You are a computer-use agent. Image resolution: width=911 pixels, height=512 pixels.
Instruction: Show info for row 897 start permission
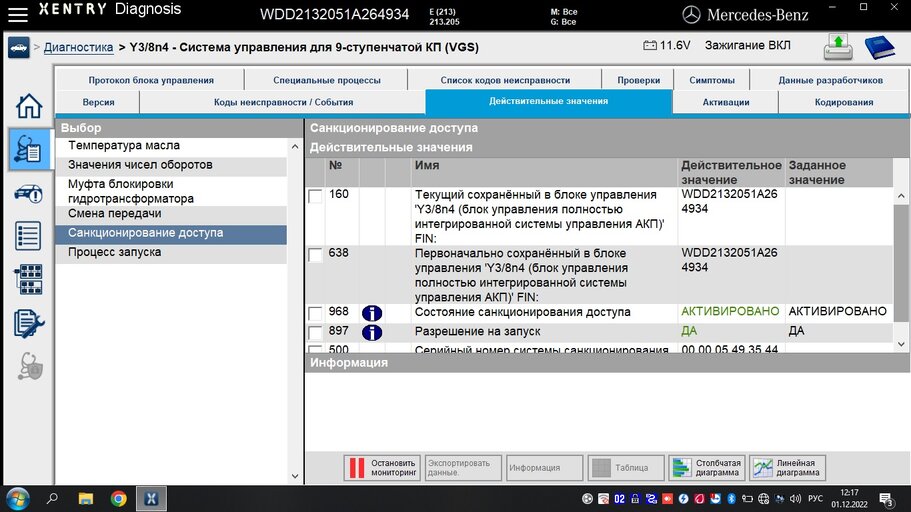(x=372, y=332)
